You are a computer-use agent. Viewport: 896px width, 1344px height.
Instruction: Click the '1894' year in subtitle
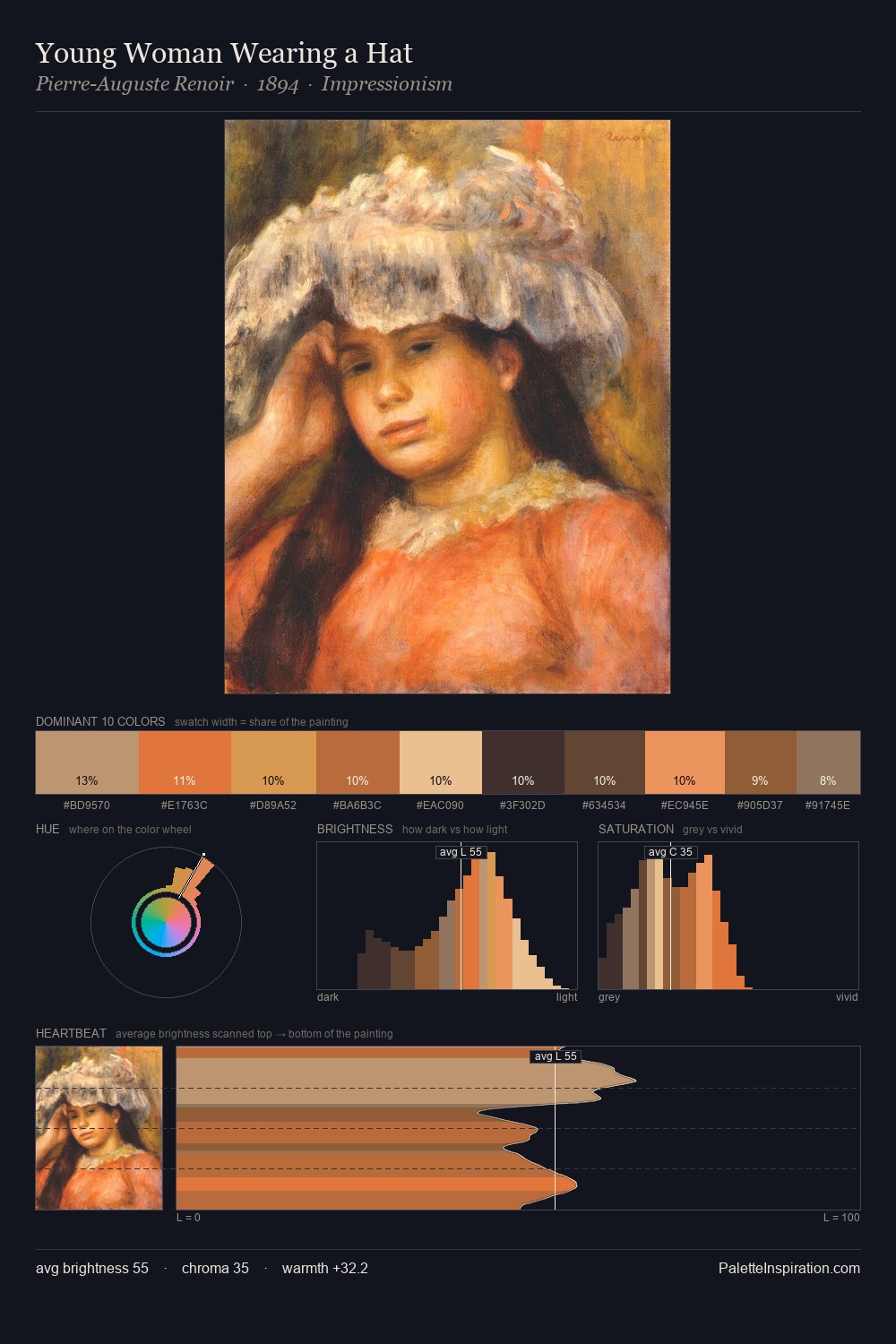pyautogui.click(x=278, y=84)
